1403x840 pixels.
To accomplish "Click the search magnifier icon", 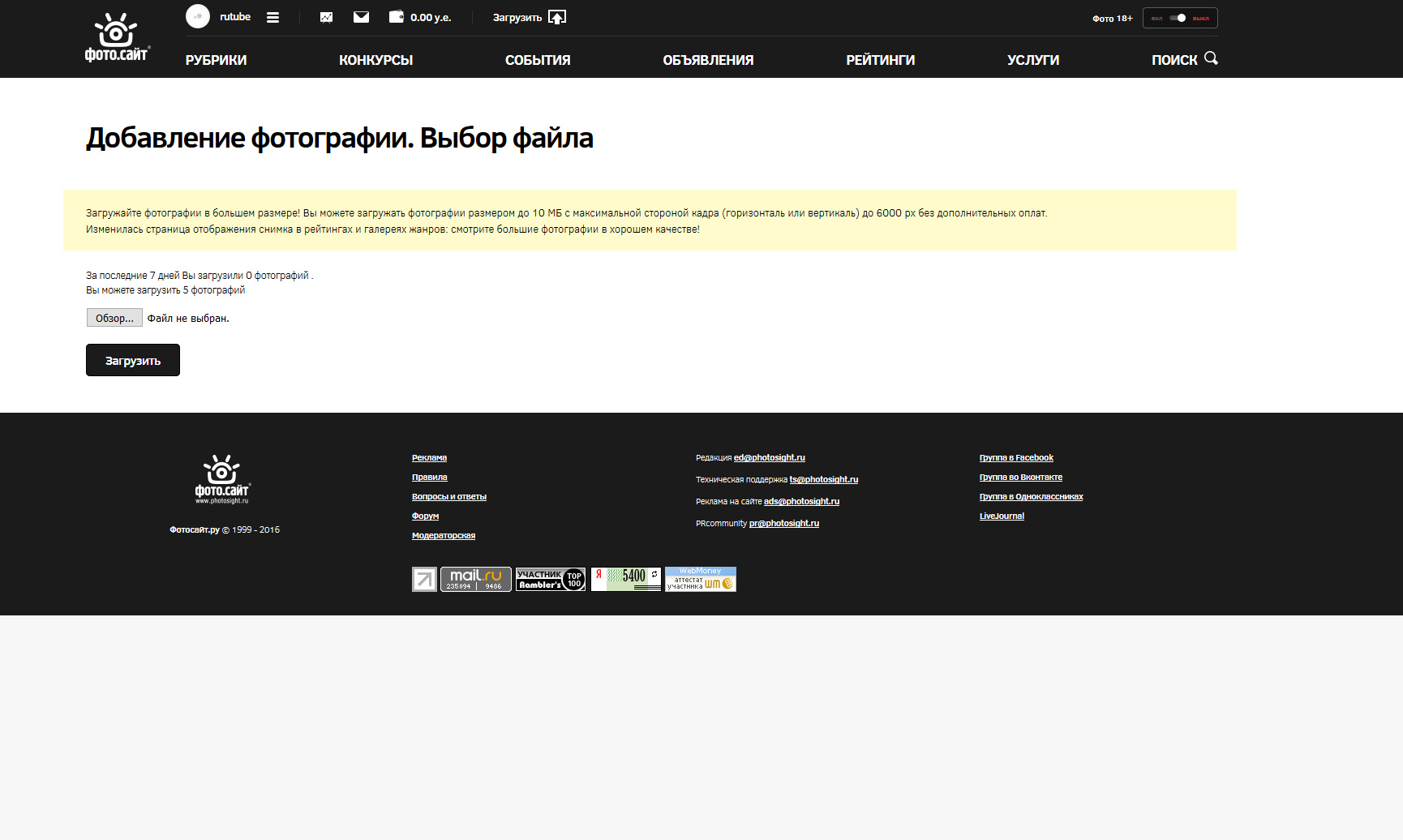I will (1211, 58).
